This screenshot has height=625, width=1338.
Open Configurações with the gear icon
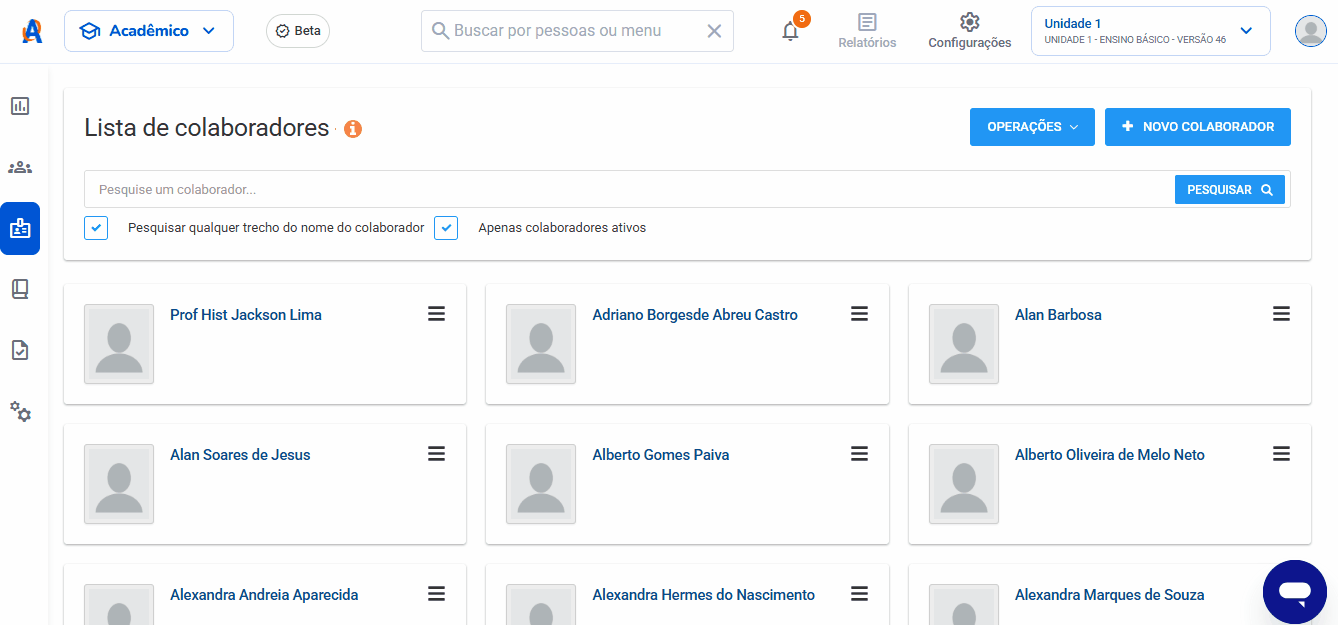coord(968,20)
